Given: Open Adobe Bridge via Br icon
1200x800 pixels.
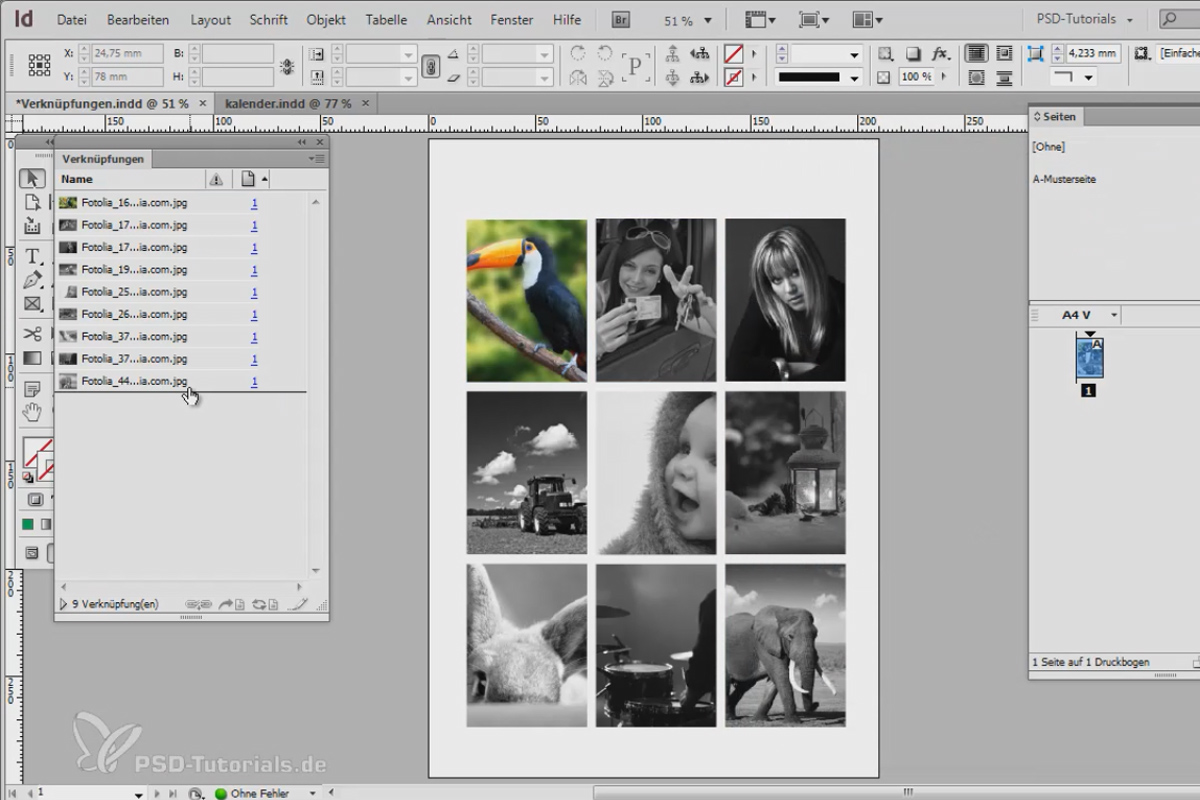Looking at the screenshot, I should click(x=621, y=20).
